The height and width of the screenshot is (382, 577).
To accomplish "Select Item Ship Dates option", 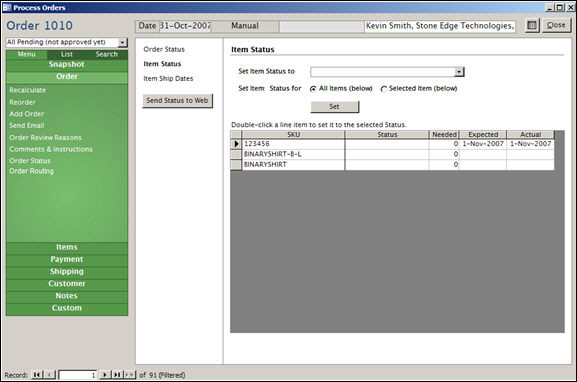I will coord(168,79).
